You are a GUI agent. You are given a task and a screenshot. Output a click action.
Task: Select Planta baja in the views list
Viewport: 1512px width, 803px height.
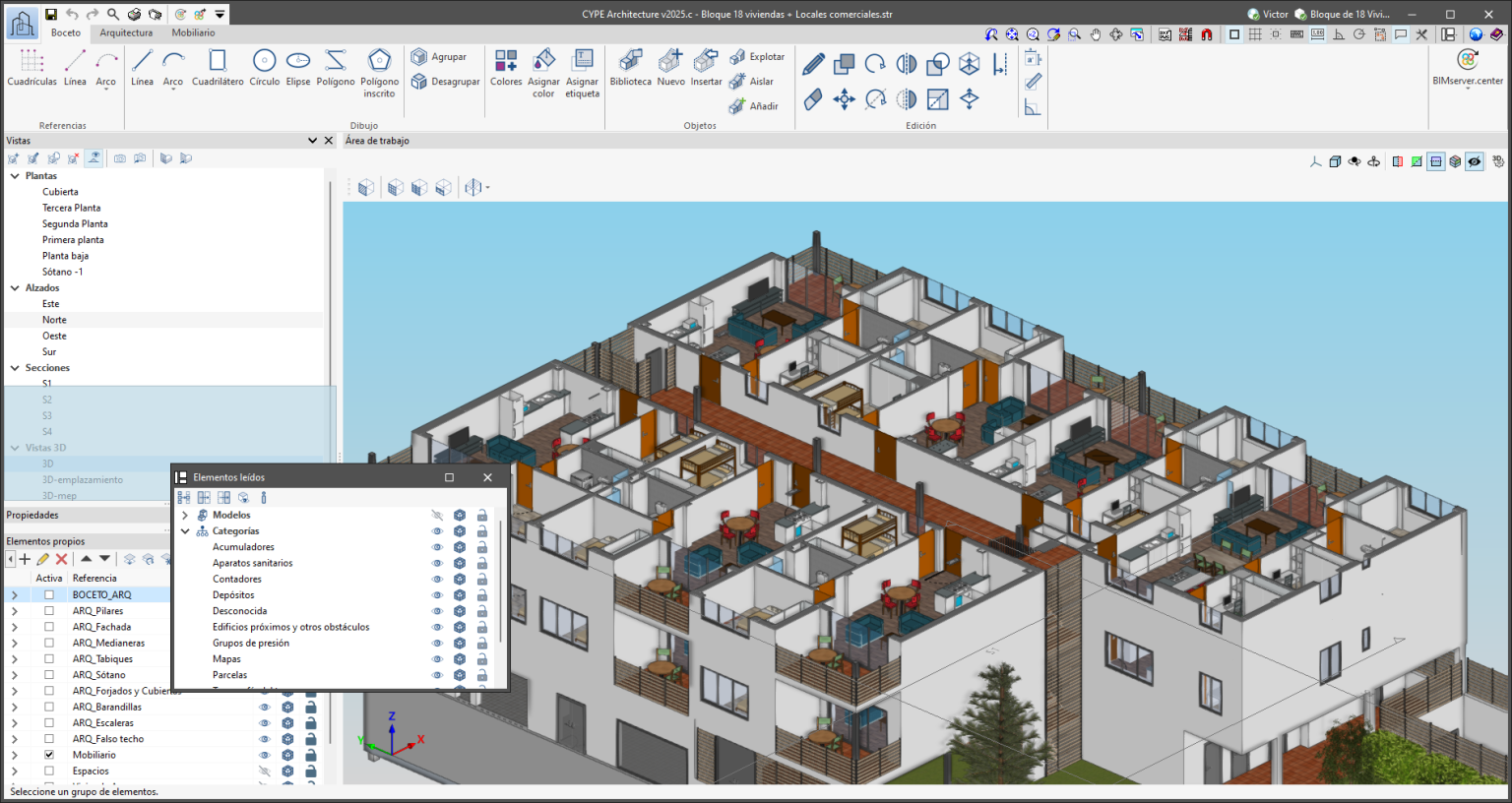click(x=65, y=256)
